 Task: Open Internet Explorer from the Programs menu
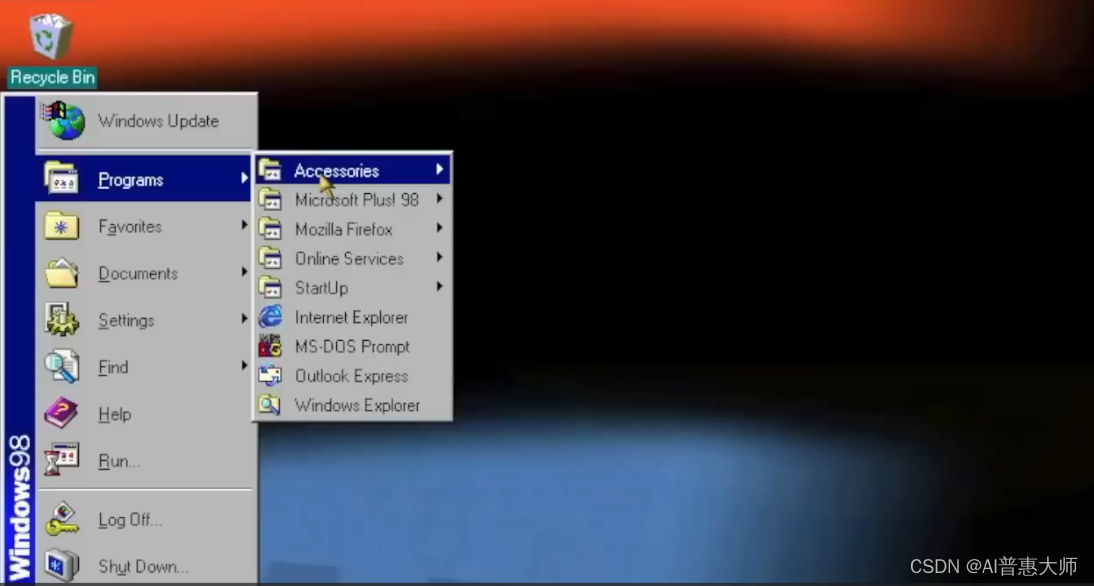350,317
